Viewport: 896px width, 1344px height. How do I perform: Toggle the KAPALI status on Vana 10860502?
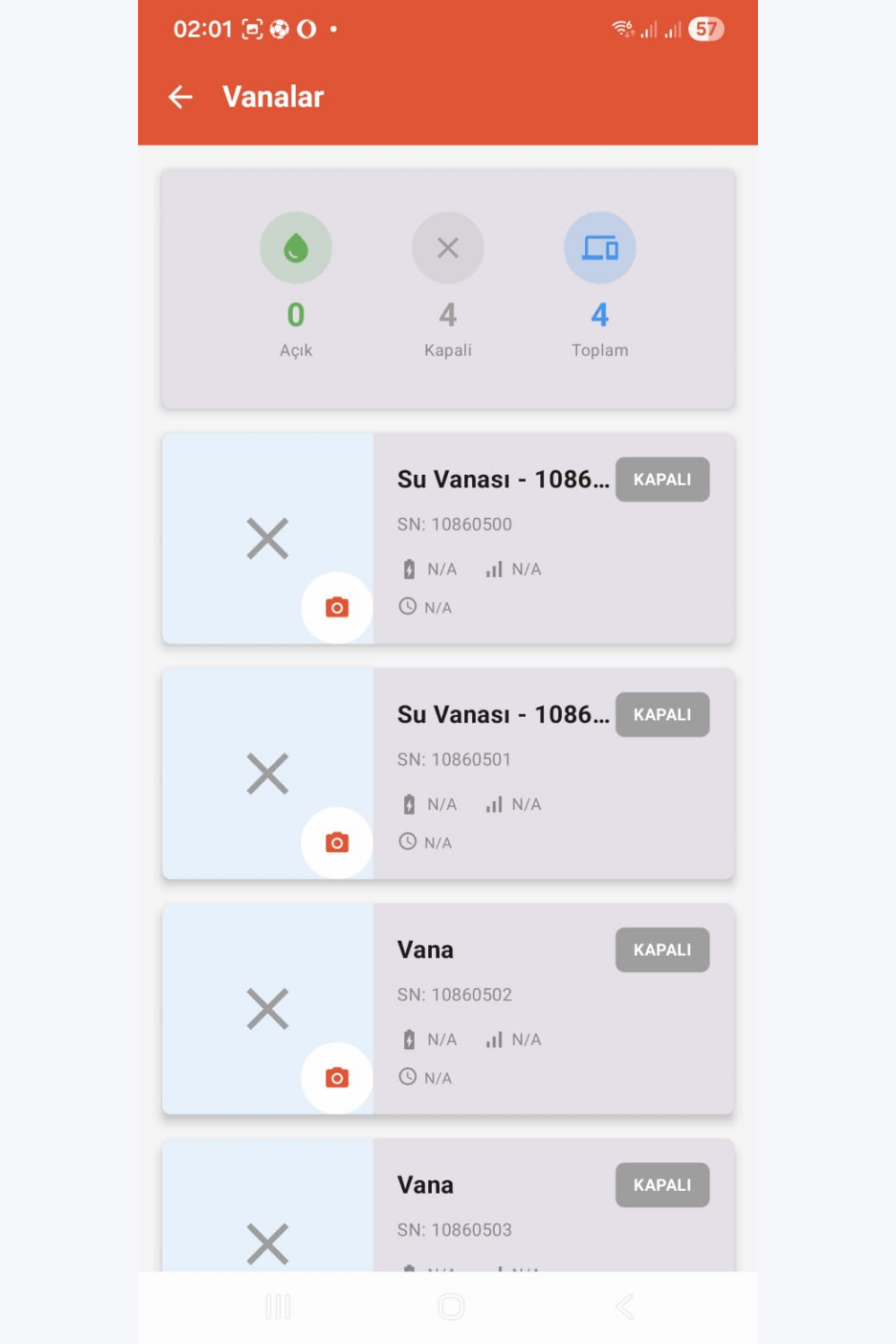click(x=662, y=950)
